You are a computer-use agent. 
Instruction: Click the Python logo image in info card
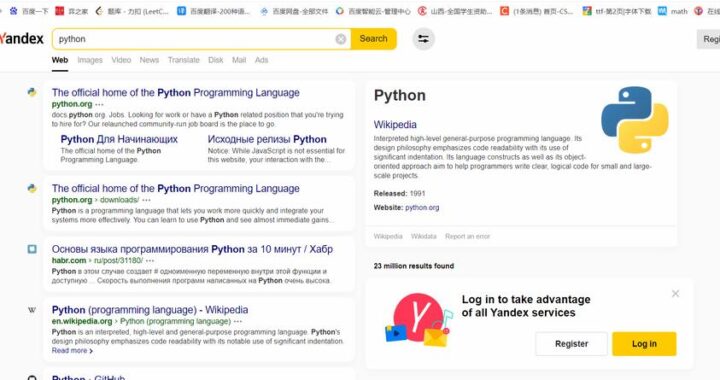click(635, 120)
